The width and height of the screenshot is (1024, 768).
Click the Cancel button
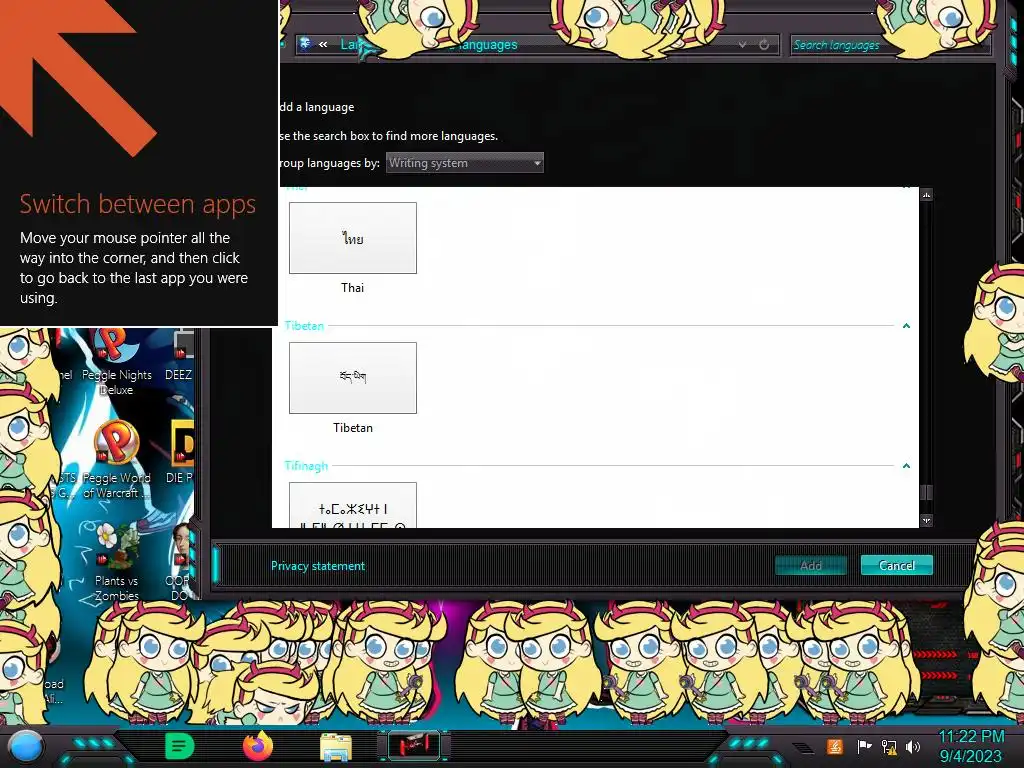coord(897,566)
